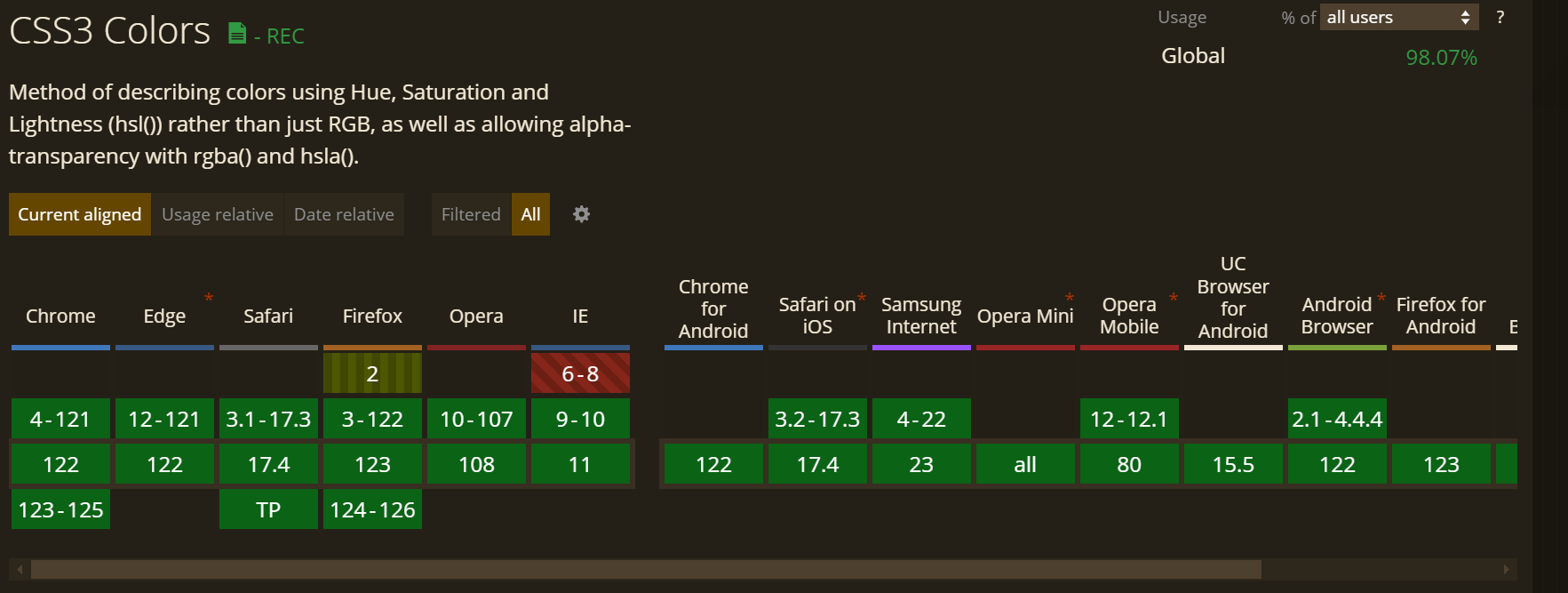The image size is (1568, 593).
Task: Open the all users dropdown
Action: click(1399, 17)
